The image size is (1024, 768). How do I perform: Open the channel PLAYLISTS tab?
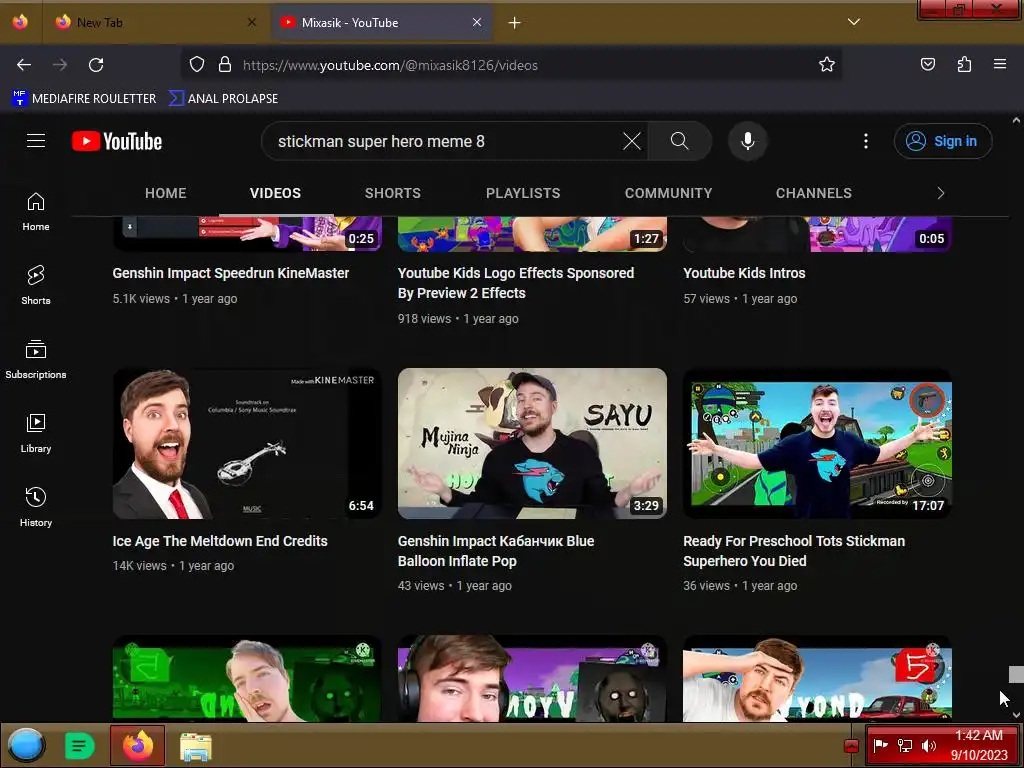(523, 193)
